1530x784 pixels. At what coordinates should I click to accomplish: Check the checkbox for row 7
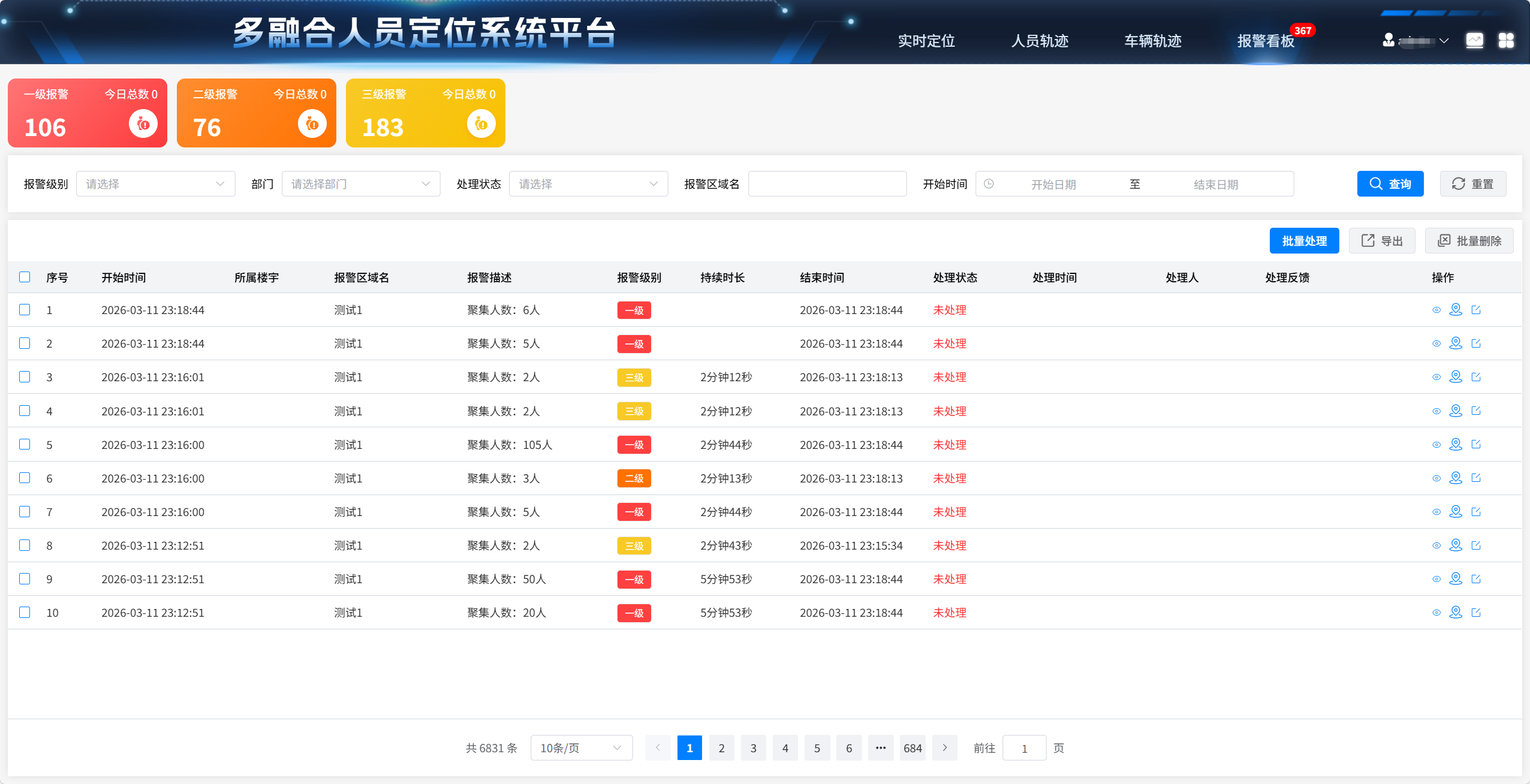25,512
